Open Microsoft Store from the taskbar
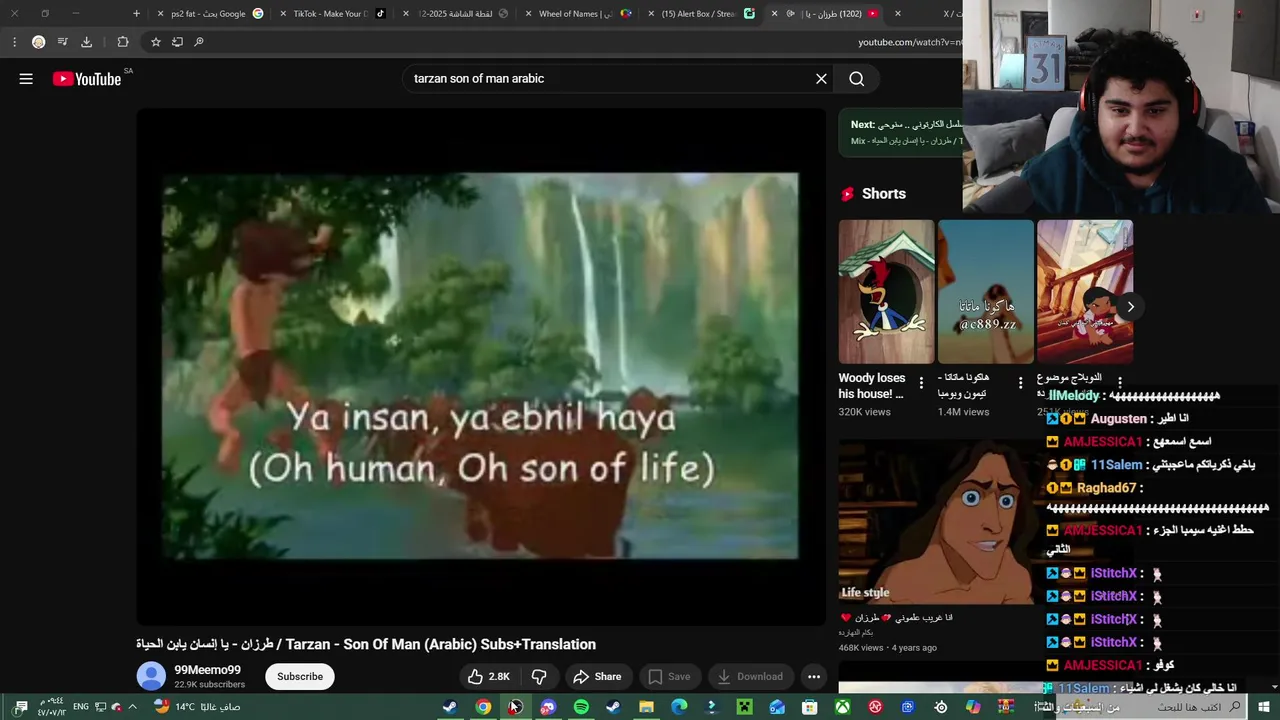 pos(810,707)
